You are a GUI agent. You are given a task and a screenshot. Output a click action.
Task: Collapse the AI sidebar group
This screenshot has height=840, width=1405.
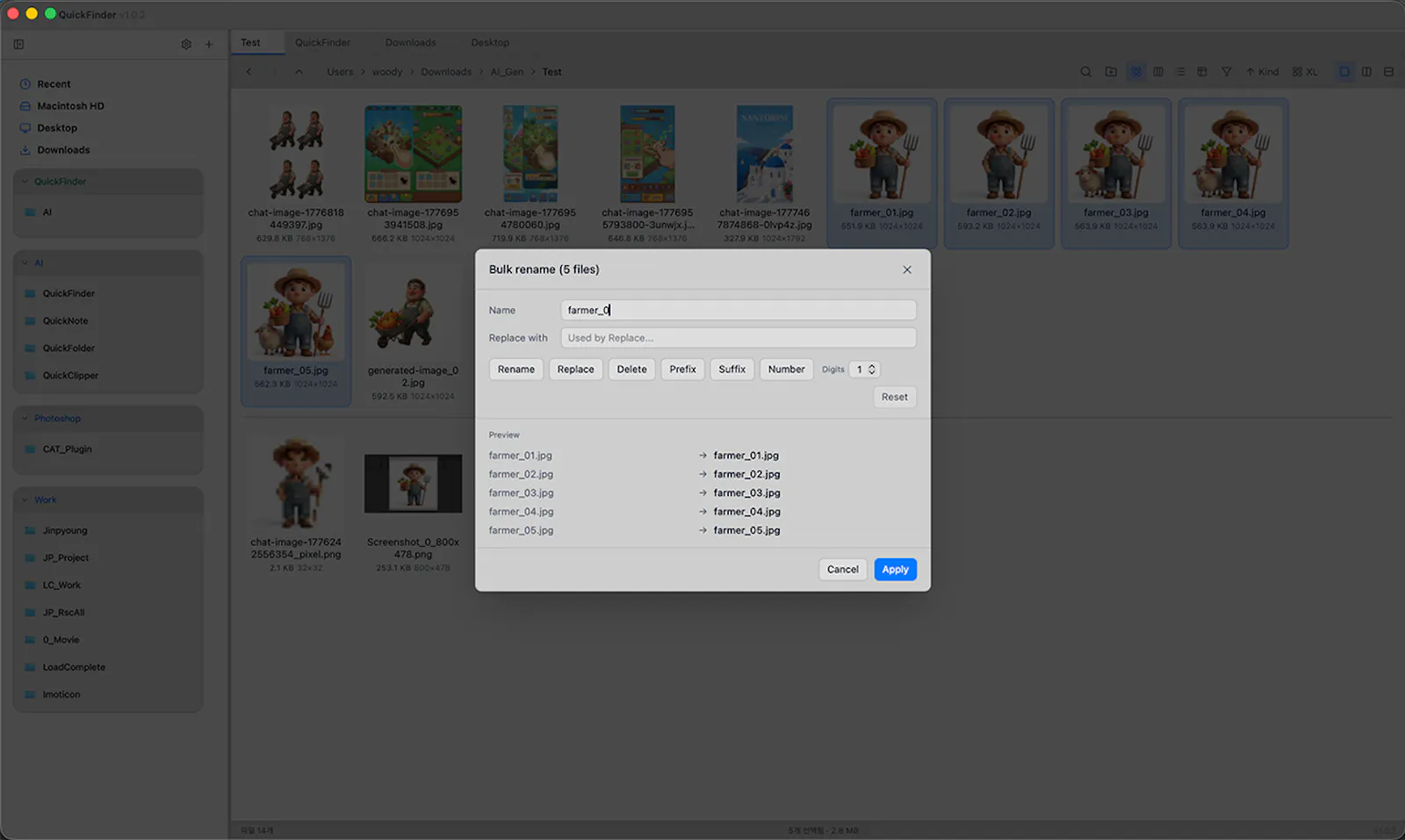click(25, 263)
